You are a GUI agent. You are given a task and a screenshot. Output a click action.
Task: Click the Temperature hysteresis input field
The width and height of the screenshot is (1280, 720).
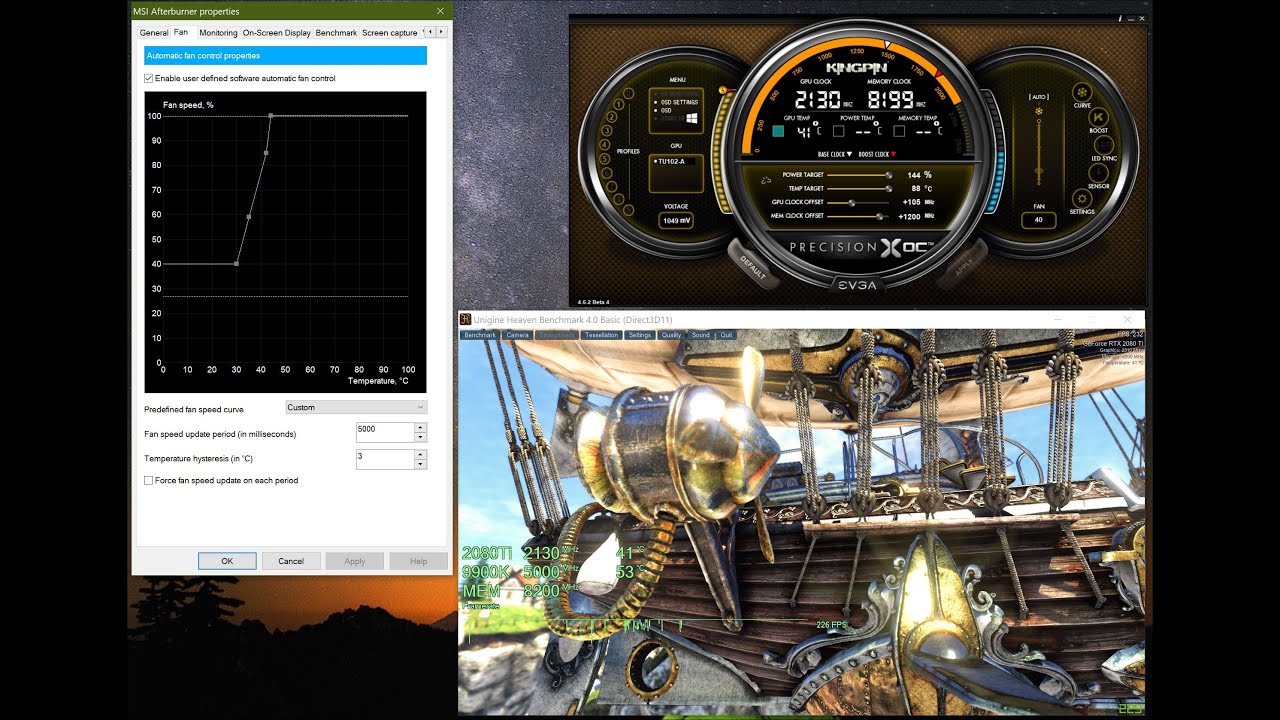(x=385, y=459)
